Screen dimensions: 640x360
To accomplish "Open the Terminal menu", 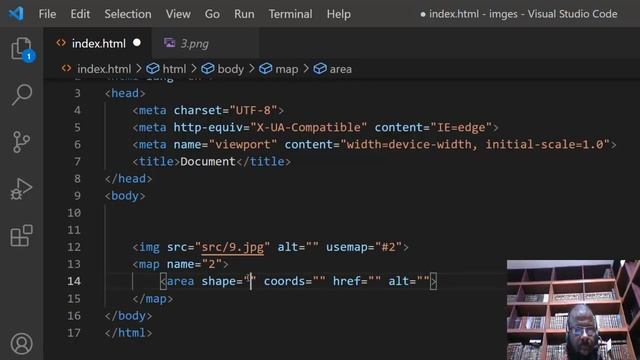I will 290,14.
